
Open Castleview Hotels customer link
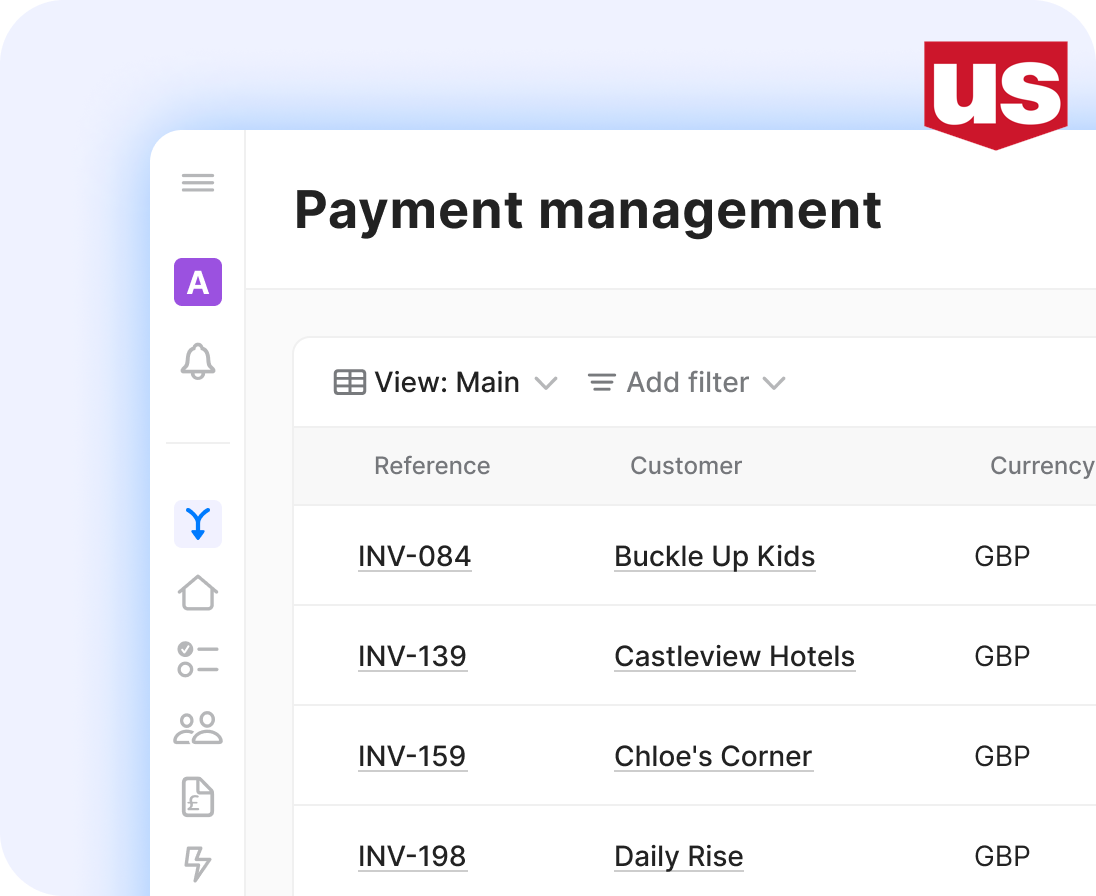tap(734, 657)
